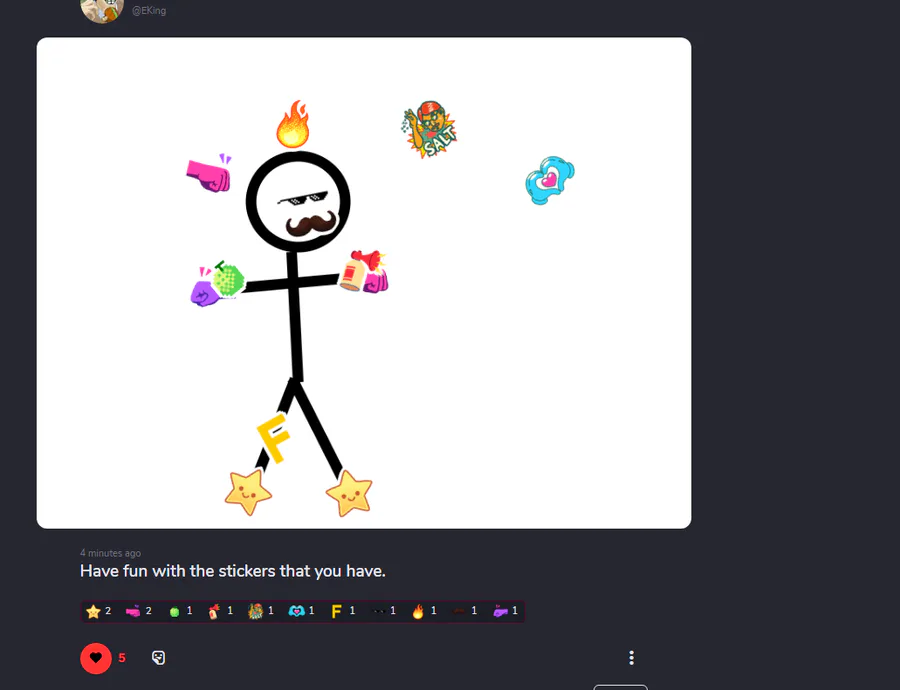Click the purple fist sticker reaction
This screenshot has height=690, width=900.
tap(505, 611)
